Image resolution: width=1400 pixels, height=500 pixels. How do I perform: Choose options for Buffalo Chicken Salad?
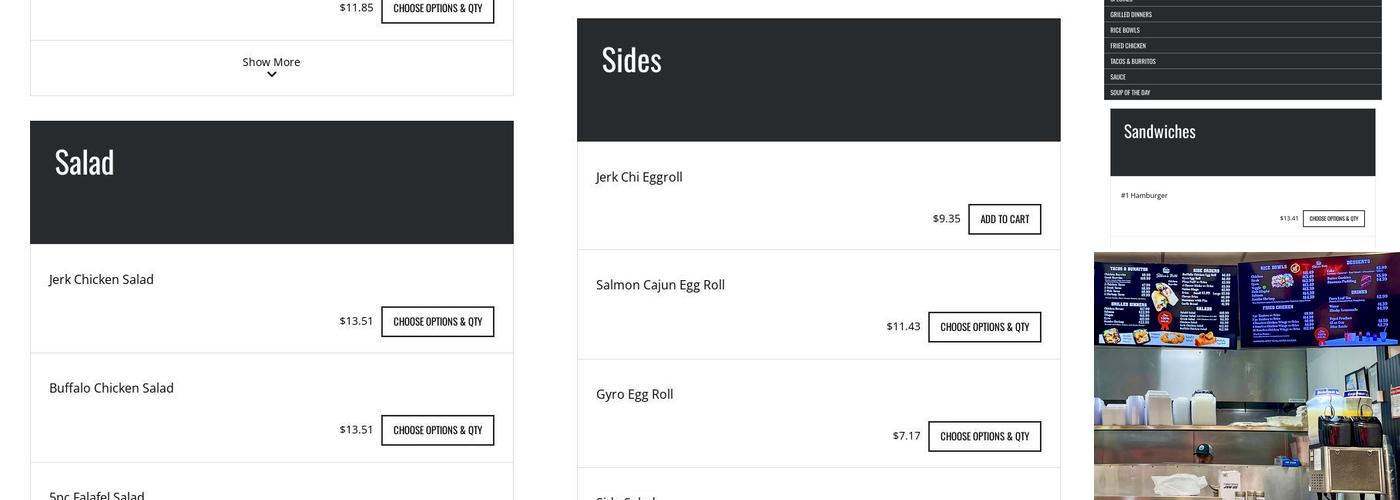click(x=437, y=430)
